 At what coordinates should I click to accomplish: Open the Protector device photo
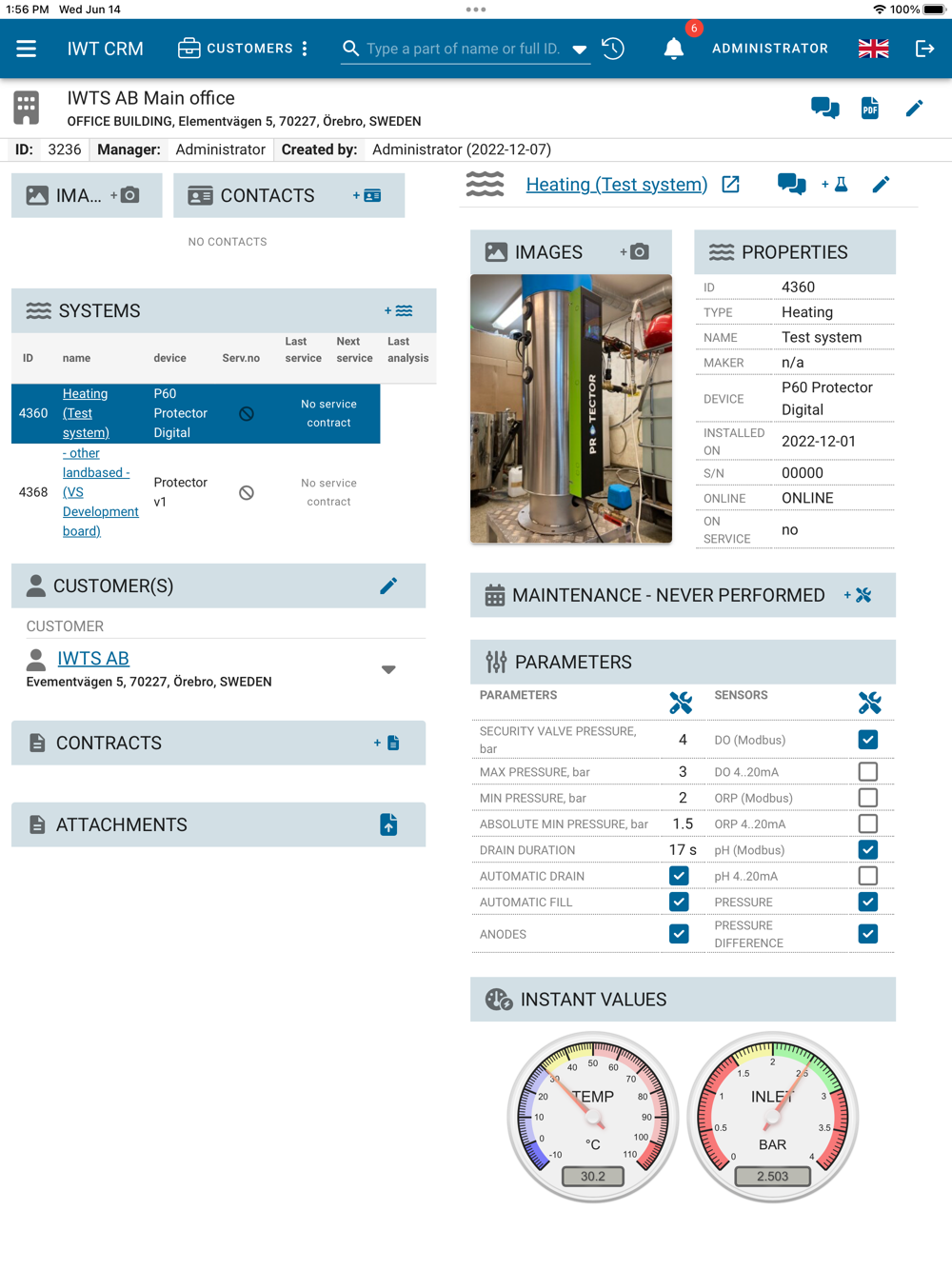tap(571, 409)
